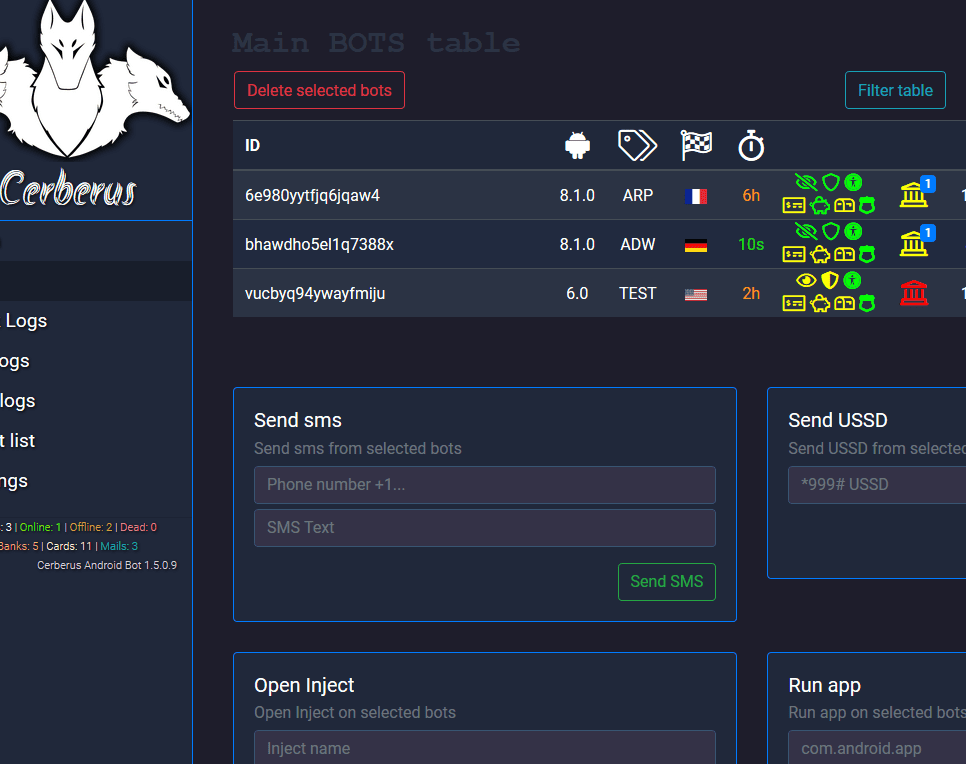966x764 pixels.
Task: Click the Send sms panel heading
Action: point(298,420)
